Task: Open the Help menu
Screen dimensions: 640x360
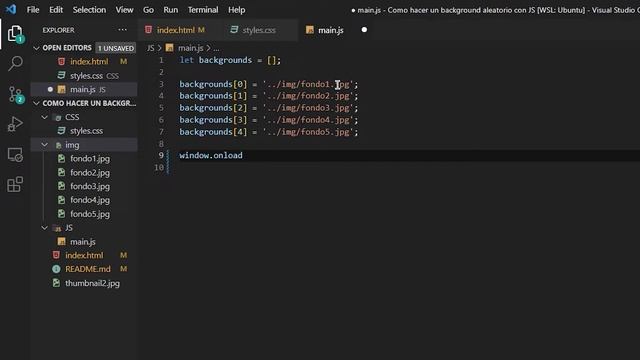Action: (236, 9)
